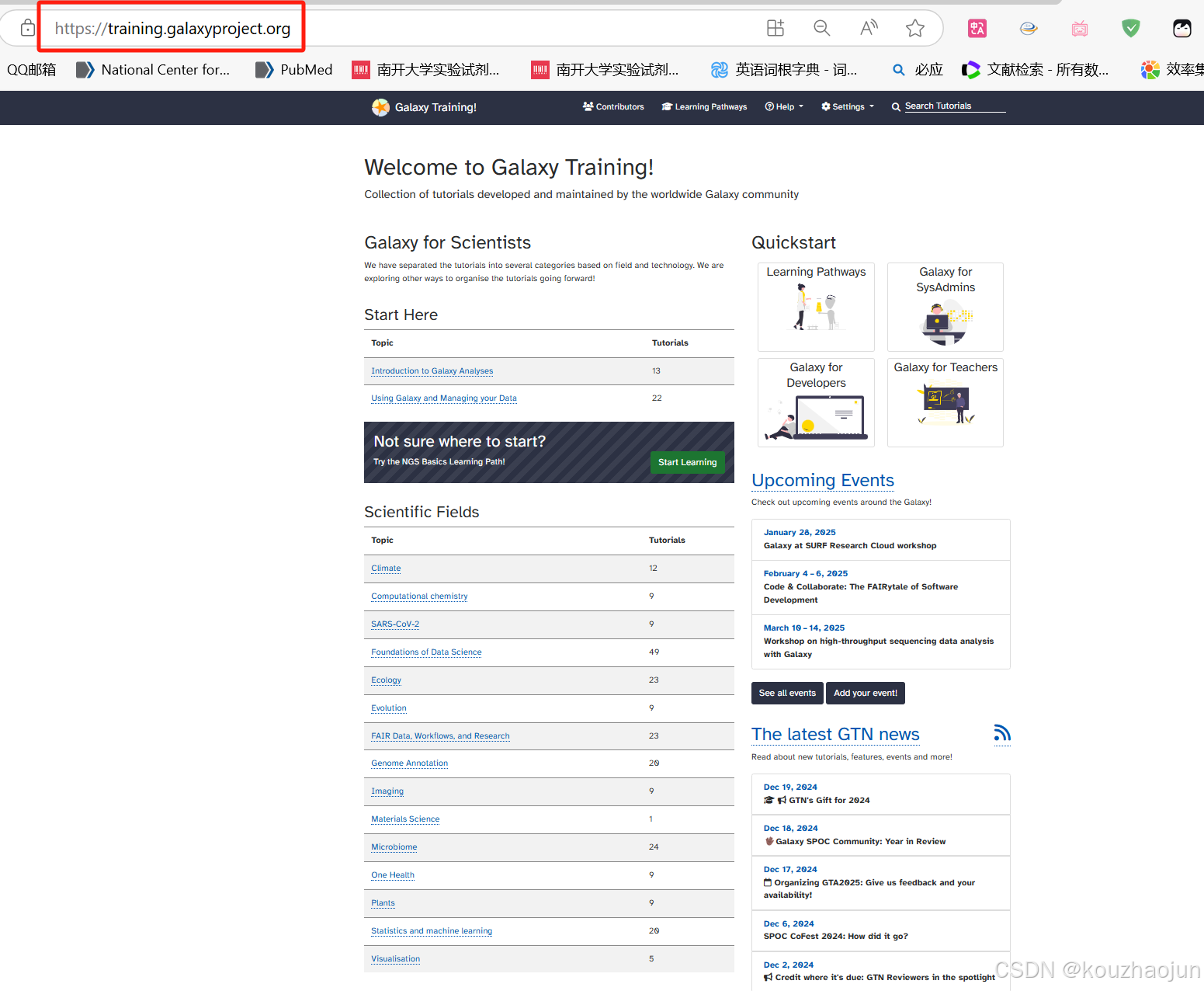Open the split screen icon in address bar
Screen dimensions: 1204x991
(775, 29)
